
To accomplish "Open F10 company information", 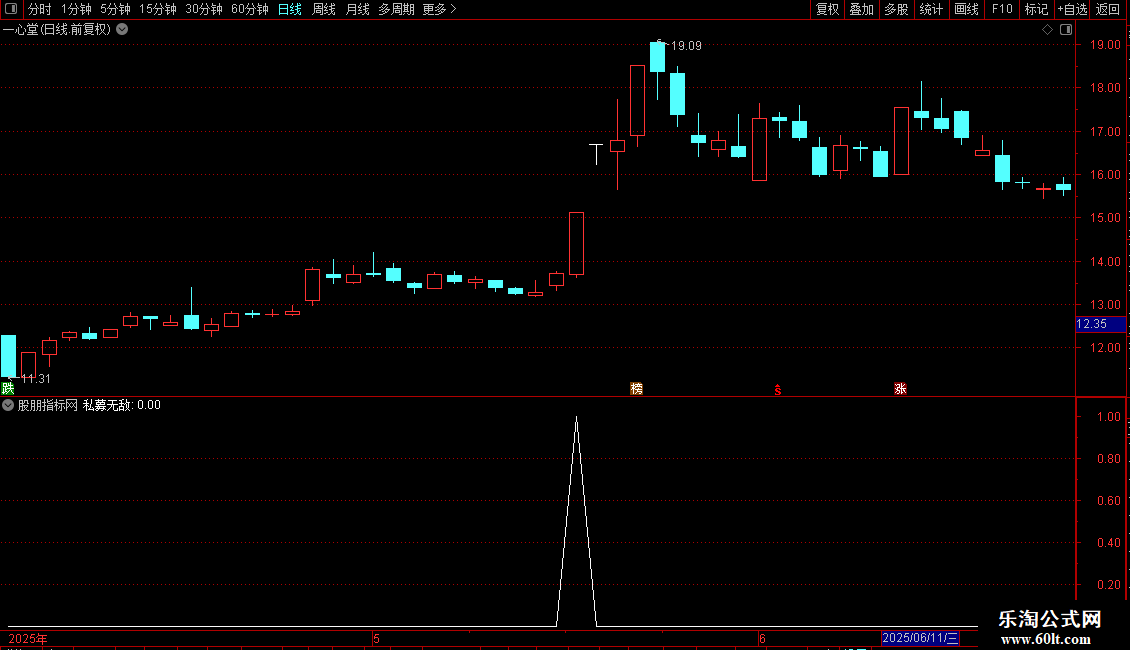I will [1002, 9].
